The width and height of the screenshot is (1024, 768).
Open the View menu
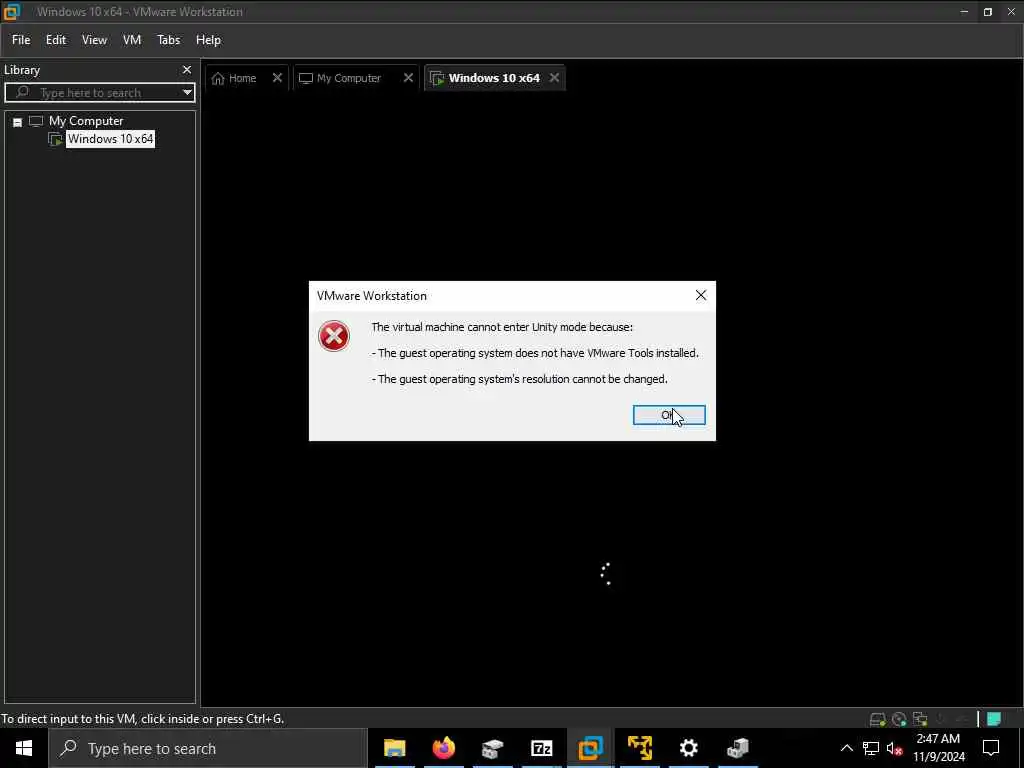coord(94,40)
